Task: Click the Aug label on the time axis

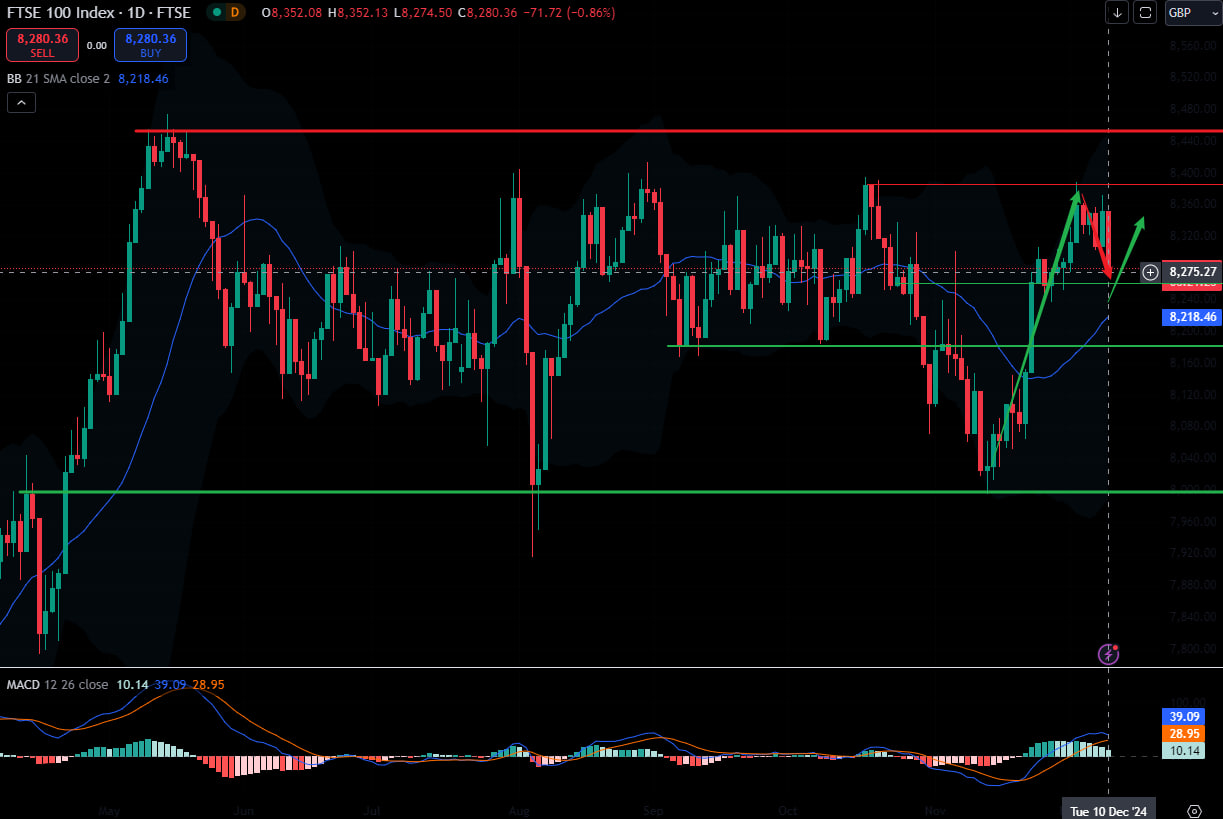Action: [518, 809]
